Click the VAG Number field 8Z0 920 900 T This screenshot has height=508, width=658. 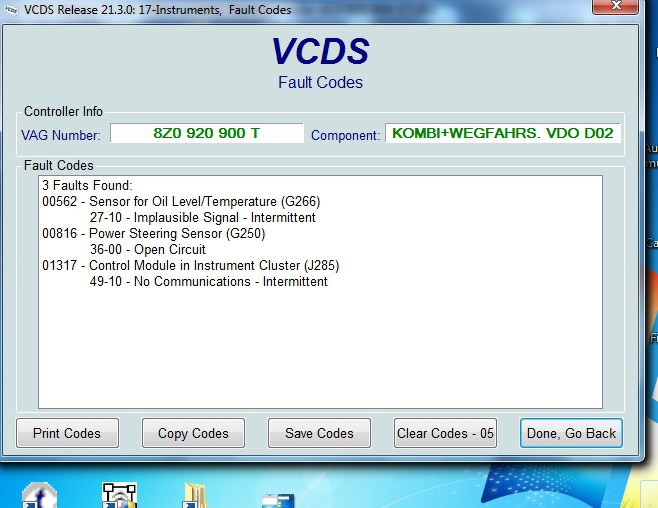point(206,133)
